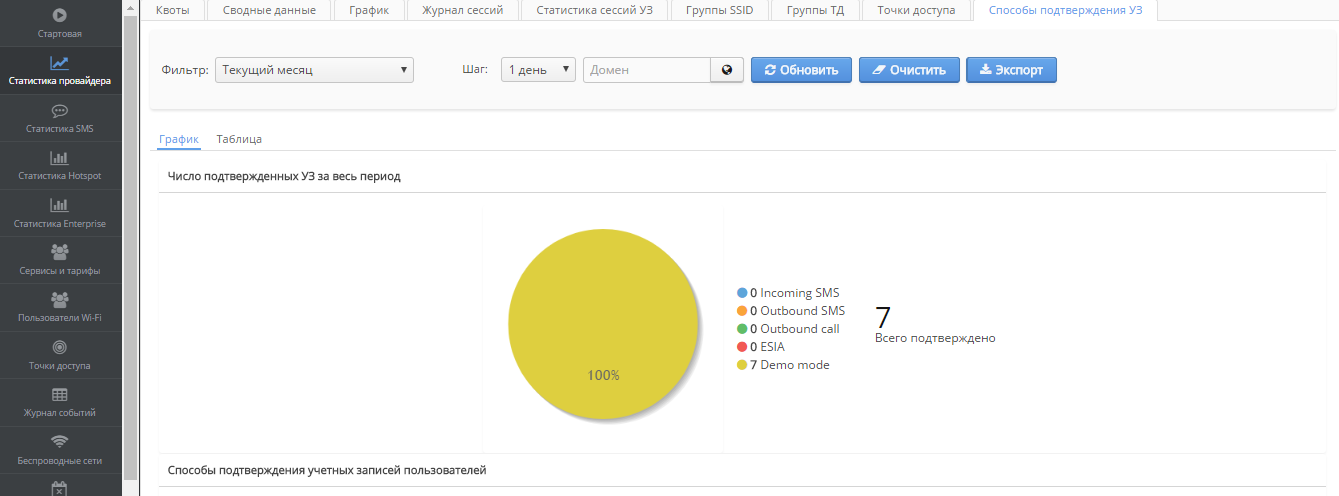This screenshot has width=1339, height=496.
Task: Click the Домен input field
Action: (647, 70)
